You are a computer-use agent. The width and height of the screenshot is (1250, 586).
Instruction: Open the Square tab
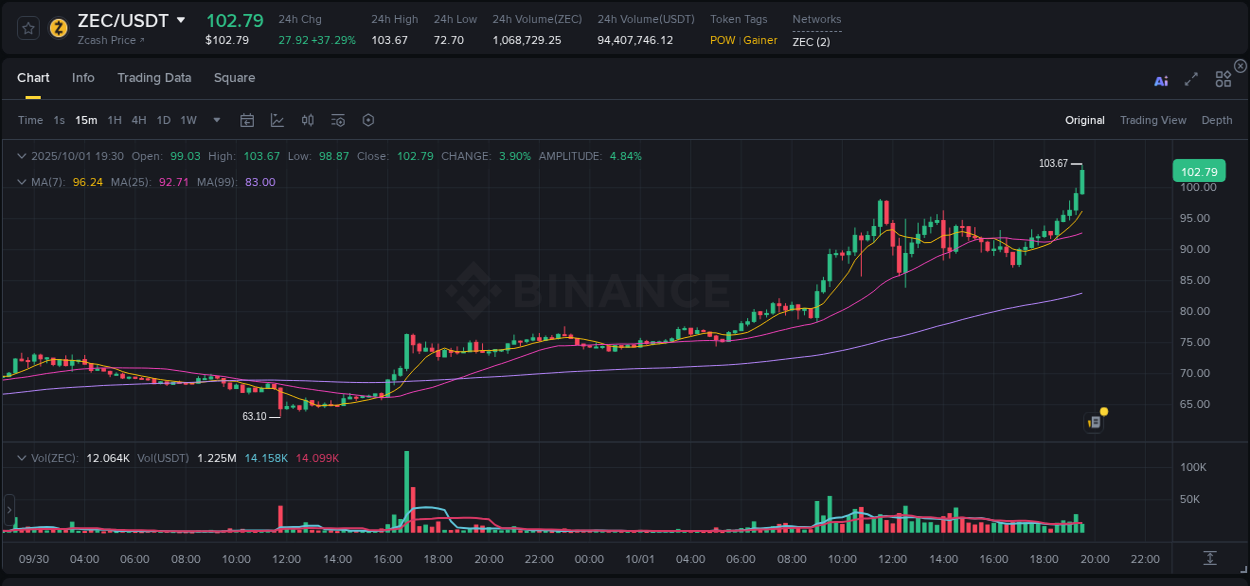coord(234,77)
